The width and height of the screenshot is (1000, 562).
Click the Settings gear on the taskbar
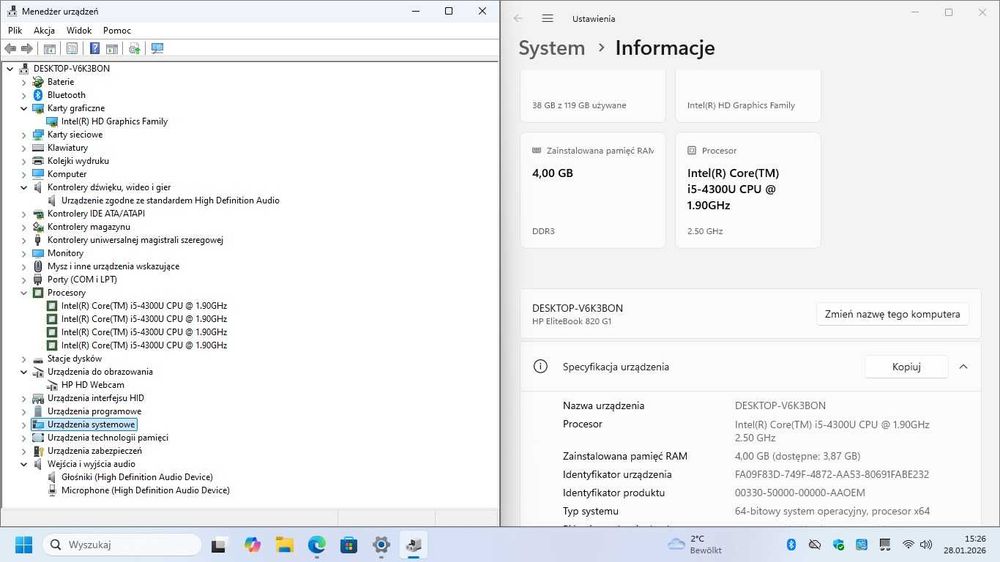[x=381, y=545]
